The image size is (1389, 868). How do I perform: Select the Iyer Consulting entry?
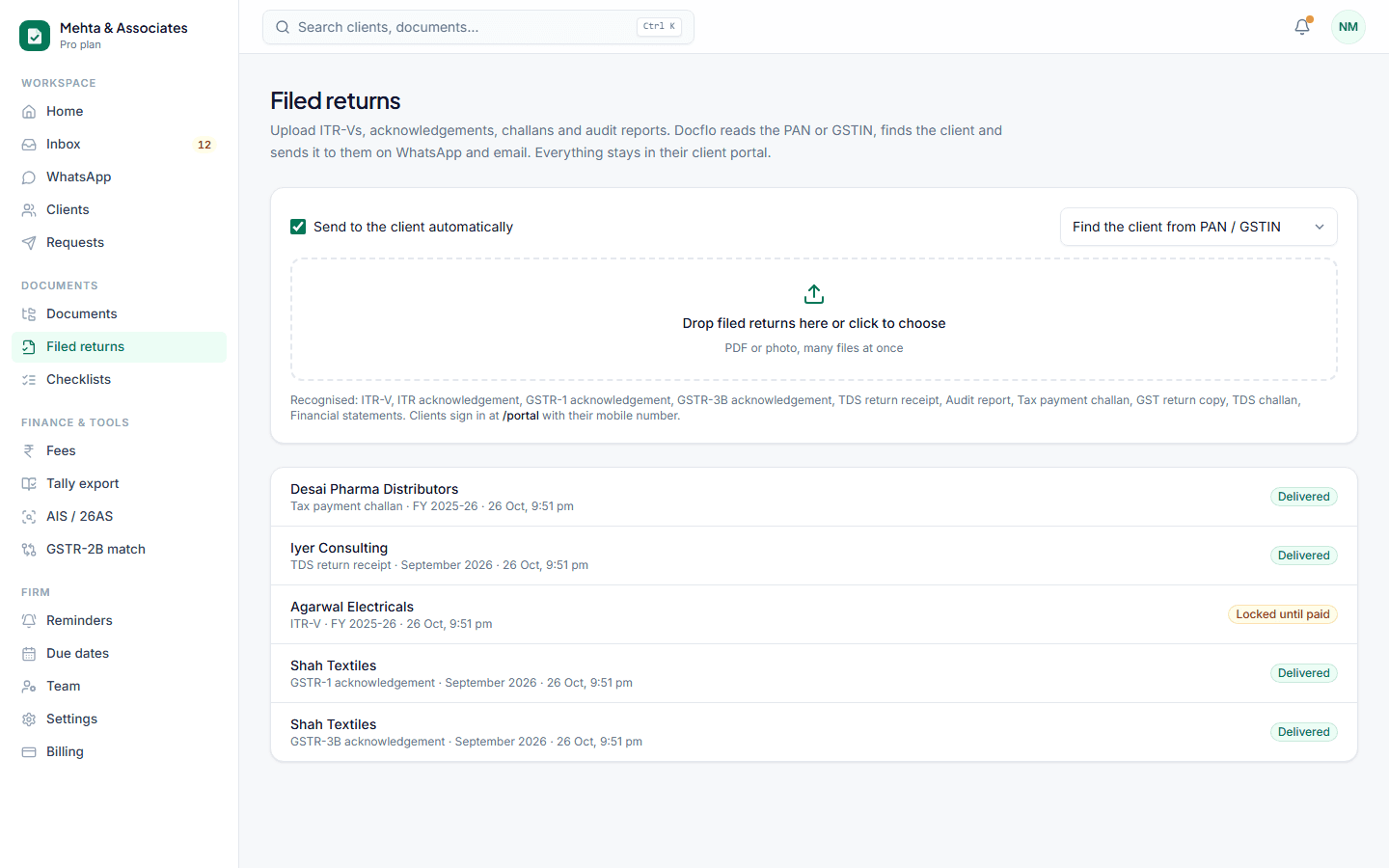(x=814, y=556)
